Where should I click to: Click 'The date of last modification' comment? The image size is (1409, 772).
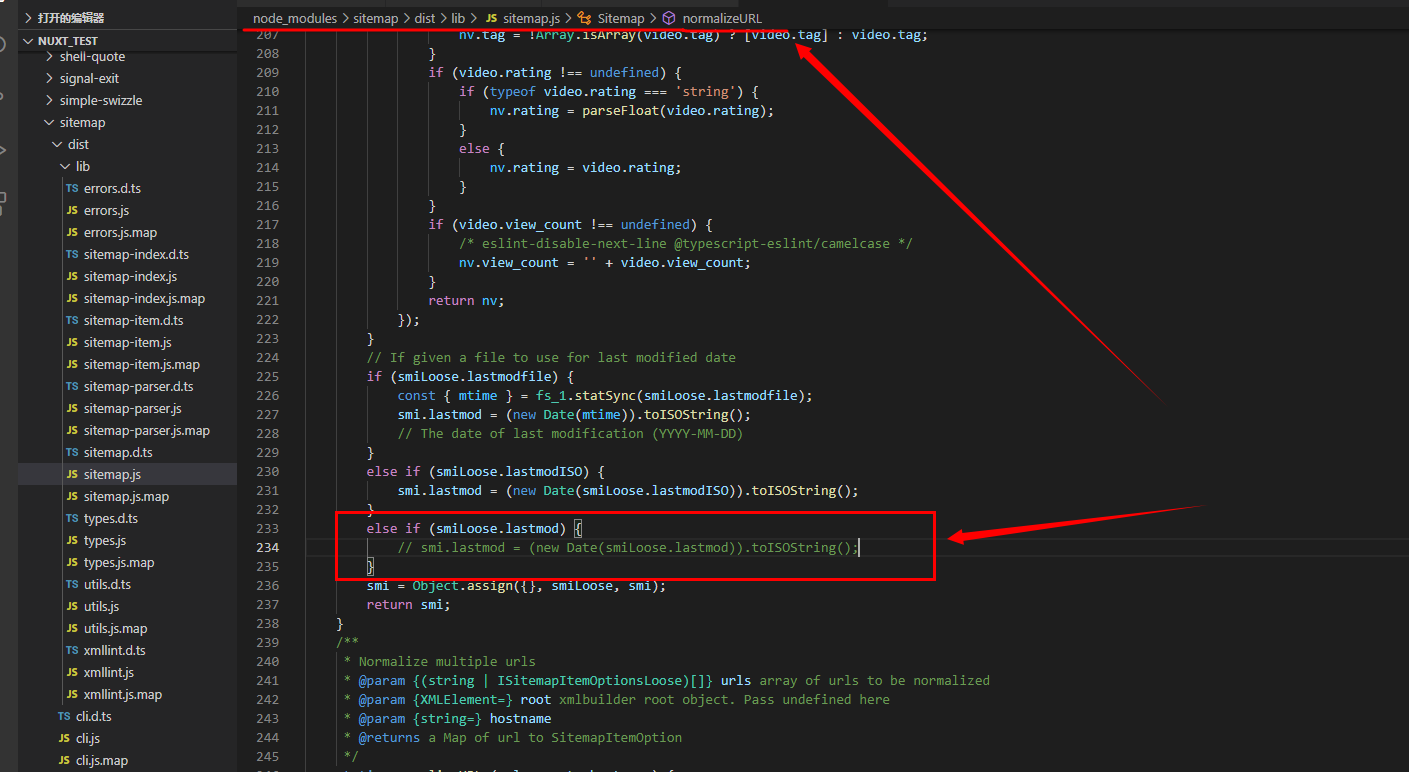point(570,434)
